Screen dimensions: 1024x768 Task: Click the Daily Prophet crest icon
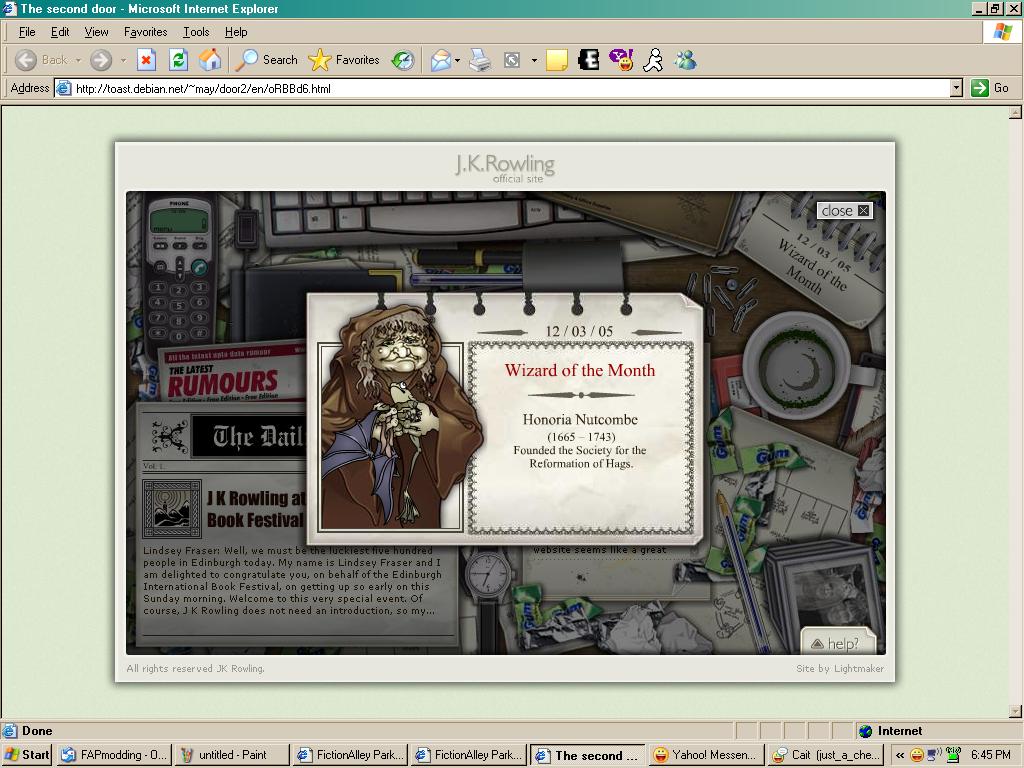coord(170,437)
